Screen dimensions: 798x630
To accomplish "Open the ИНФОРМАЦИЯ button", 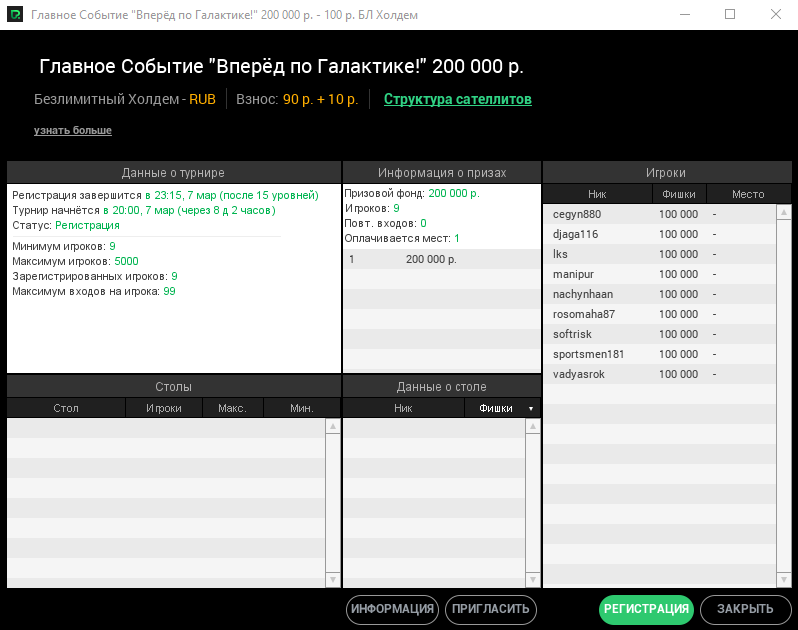I will 392,609.
